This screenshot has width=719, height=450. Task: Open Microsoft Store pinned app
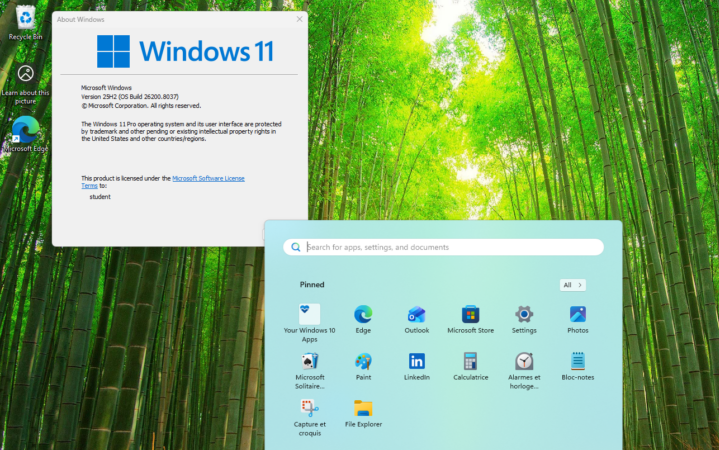pyautogui.click(x=470, y=319)
